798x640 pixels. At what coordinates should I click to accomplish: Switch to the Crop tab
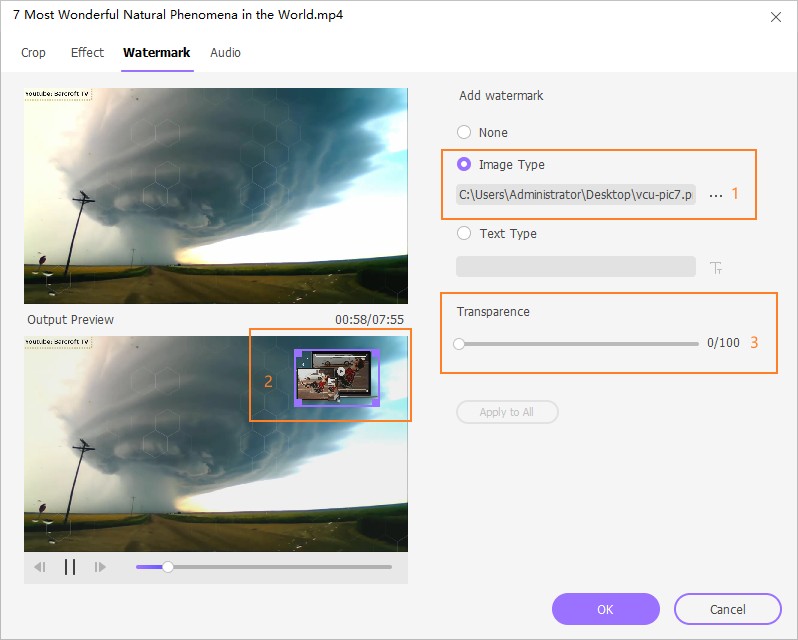tap(33, 52)
